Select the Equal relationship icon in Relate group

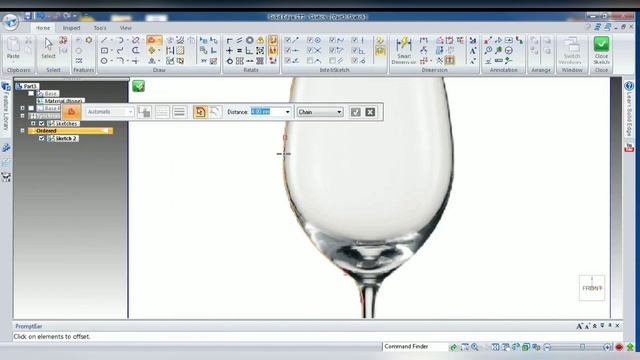tap(240, 51)
